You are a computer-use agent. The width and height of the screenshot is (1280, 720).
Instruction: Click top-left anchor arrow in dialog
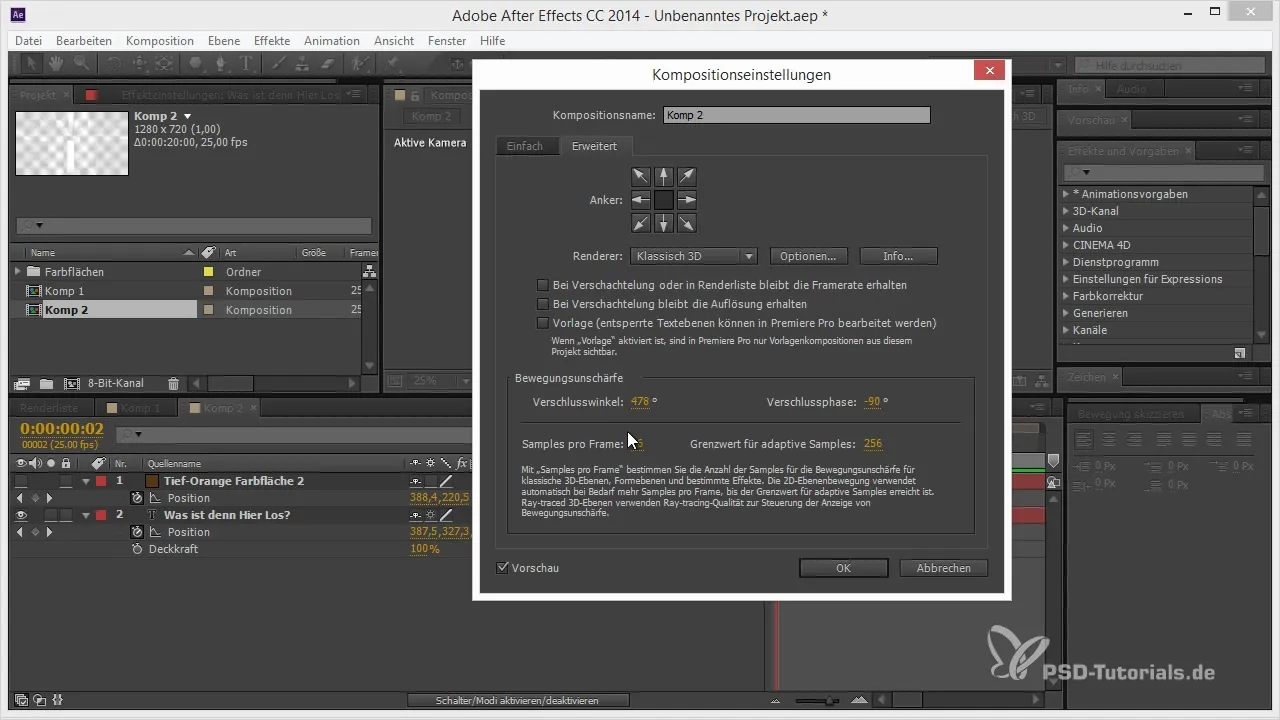[641, 177]
